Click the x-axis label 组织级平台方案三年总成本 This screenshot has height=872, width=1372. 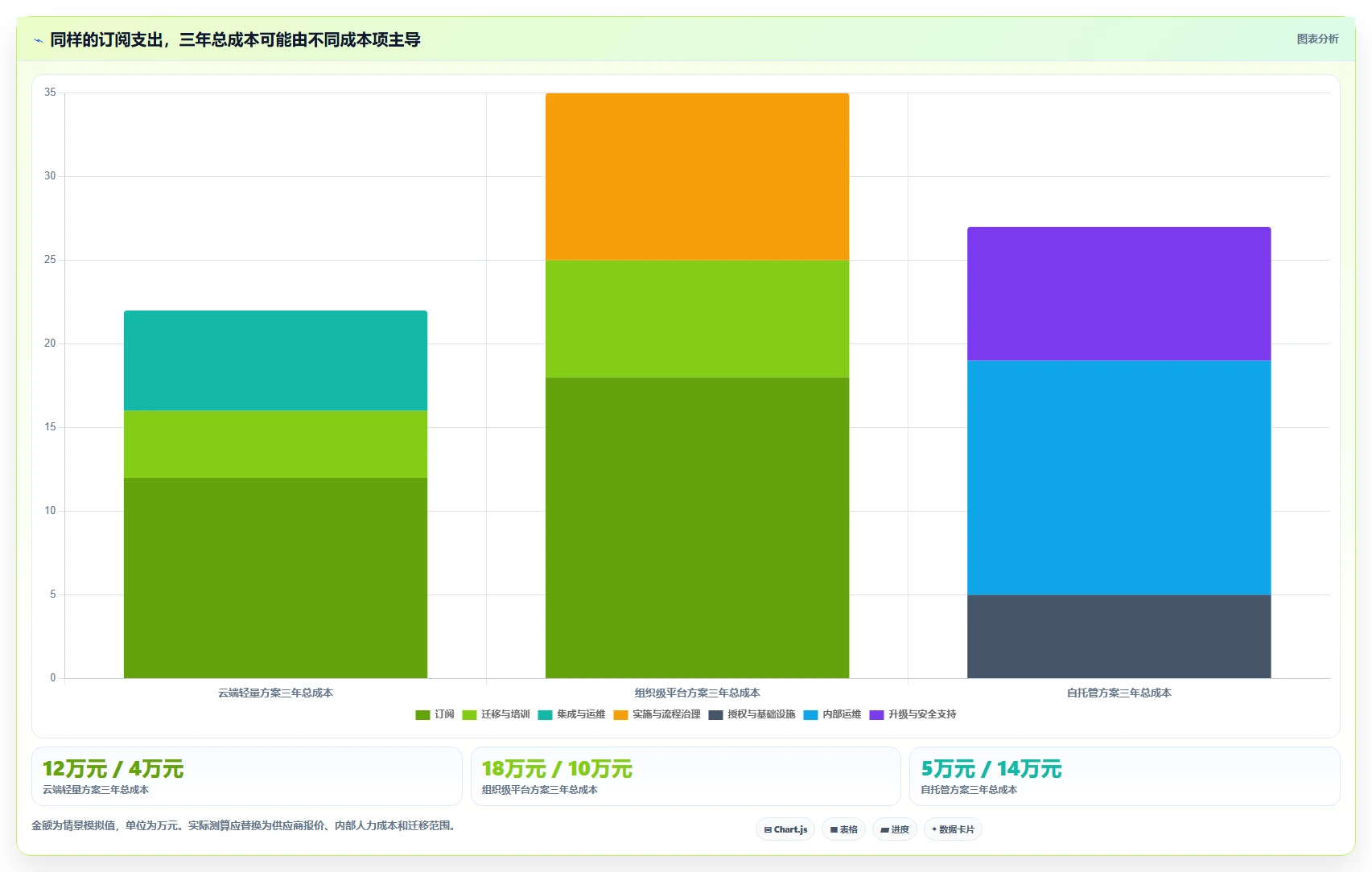[697, 693]
